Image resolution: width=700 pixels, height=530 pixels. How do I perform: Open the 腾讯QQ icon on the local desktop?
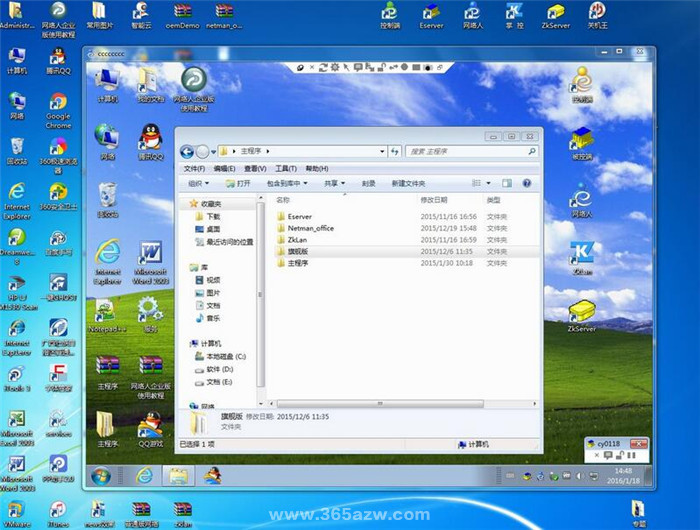click(x=58, y=61)
